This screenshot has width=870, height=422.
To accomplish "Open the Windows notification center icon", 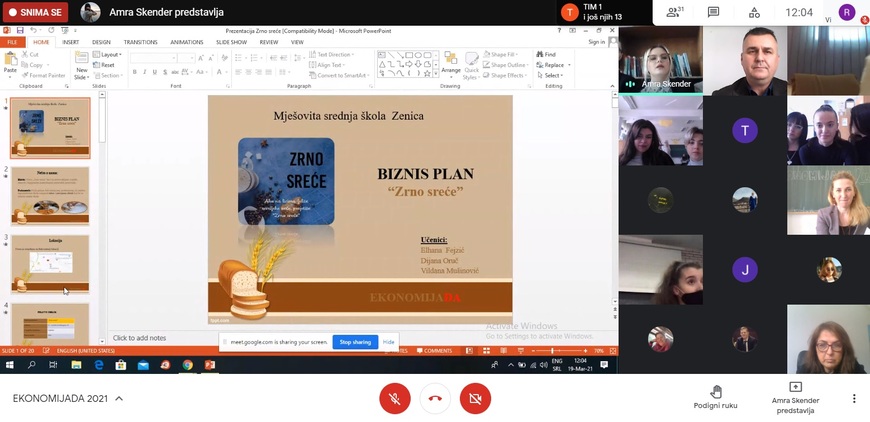I will (604, 365).
